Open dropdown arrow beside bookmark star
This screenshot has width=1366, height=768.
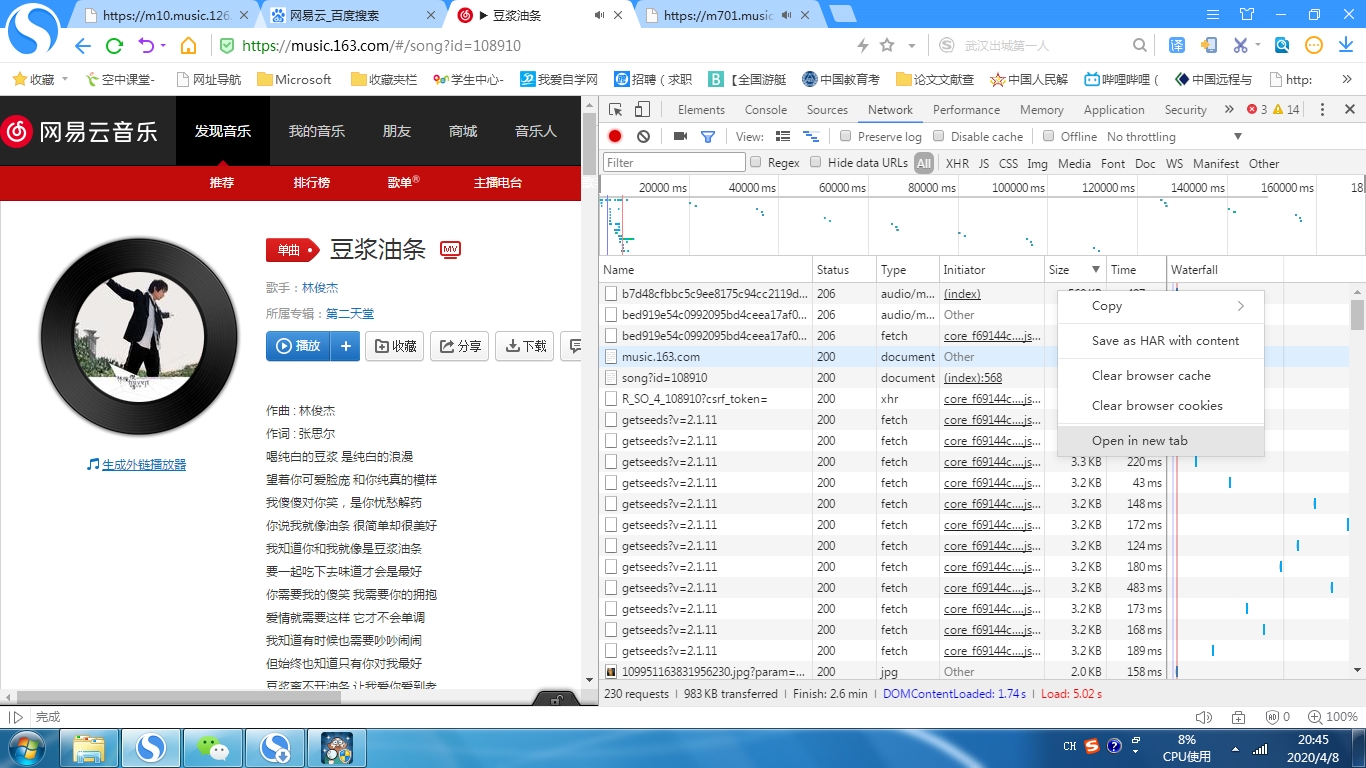912,46
